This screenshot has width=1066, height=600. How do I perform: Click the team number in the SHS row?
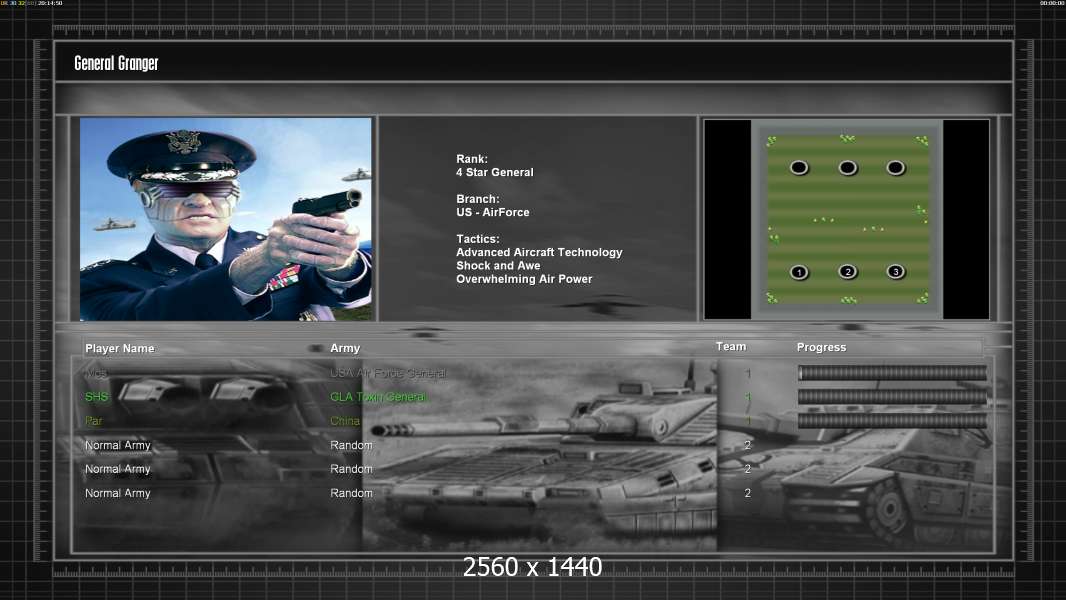748,398
